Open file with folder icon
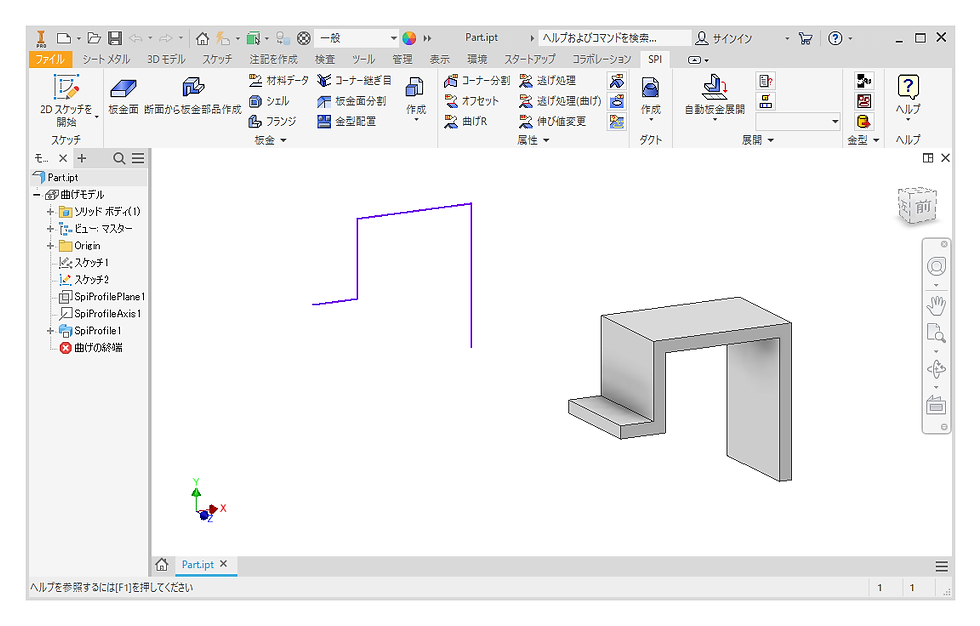This screenshot has height=626, width=980. 94,38
